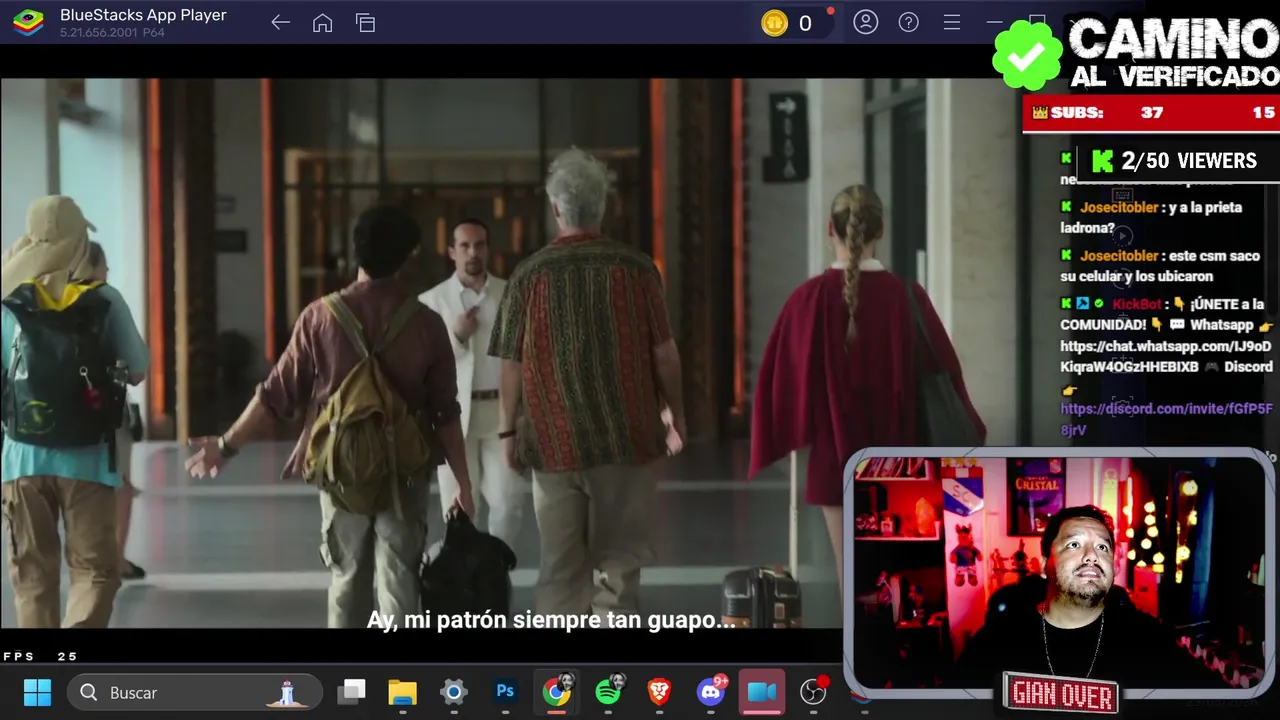Click the movie subtitle text

point(551,620)
